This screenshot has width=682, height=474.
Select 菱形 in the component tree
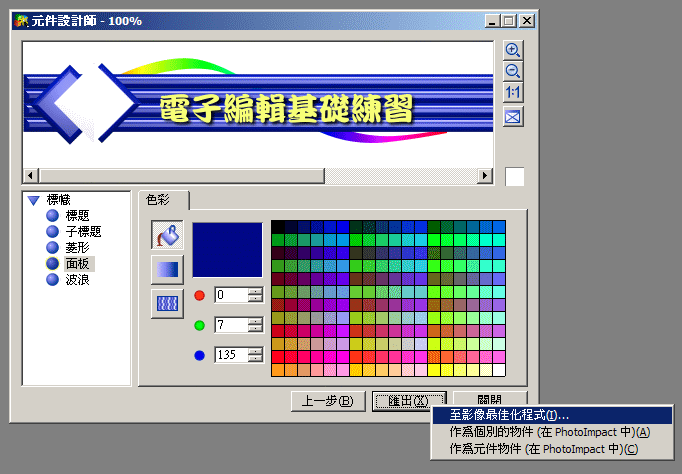77,247
